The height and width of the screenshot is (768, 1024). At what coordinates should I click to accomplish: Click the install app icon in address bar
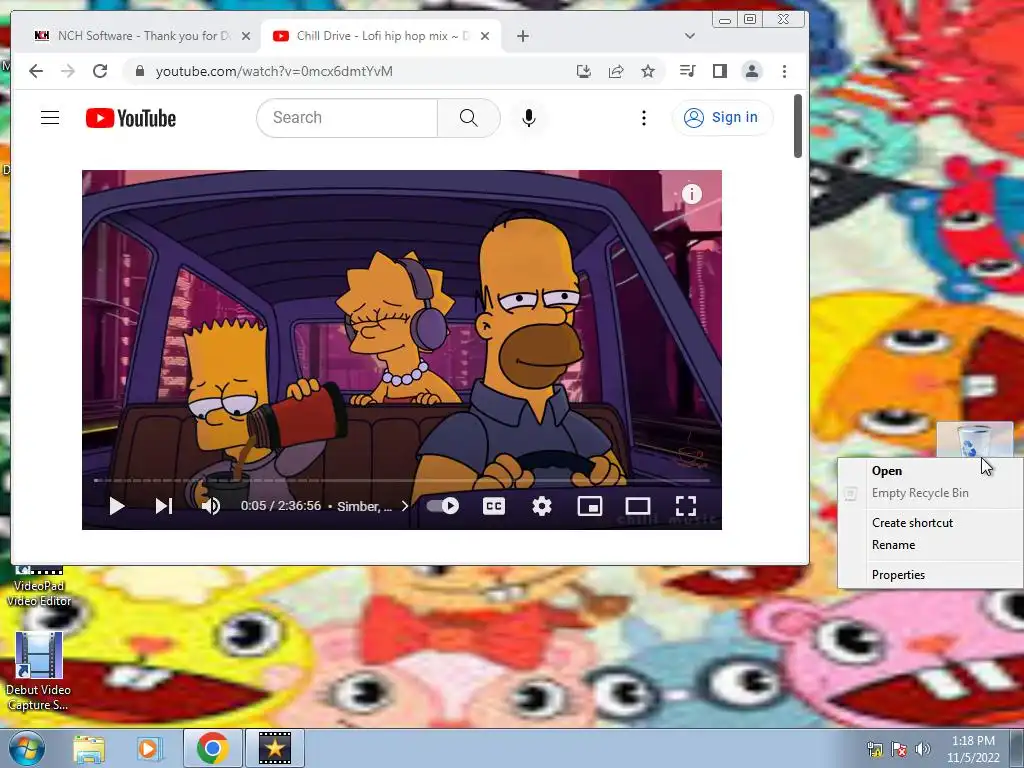pyautogui.click(x=584, y=71)
